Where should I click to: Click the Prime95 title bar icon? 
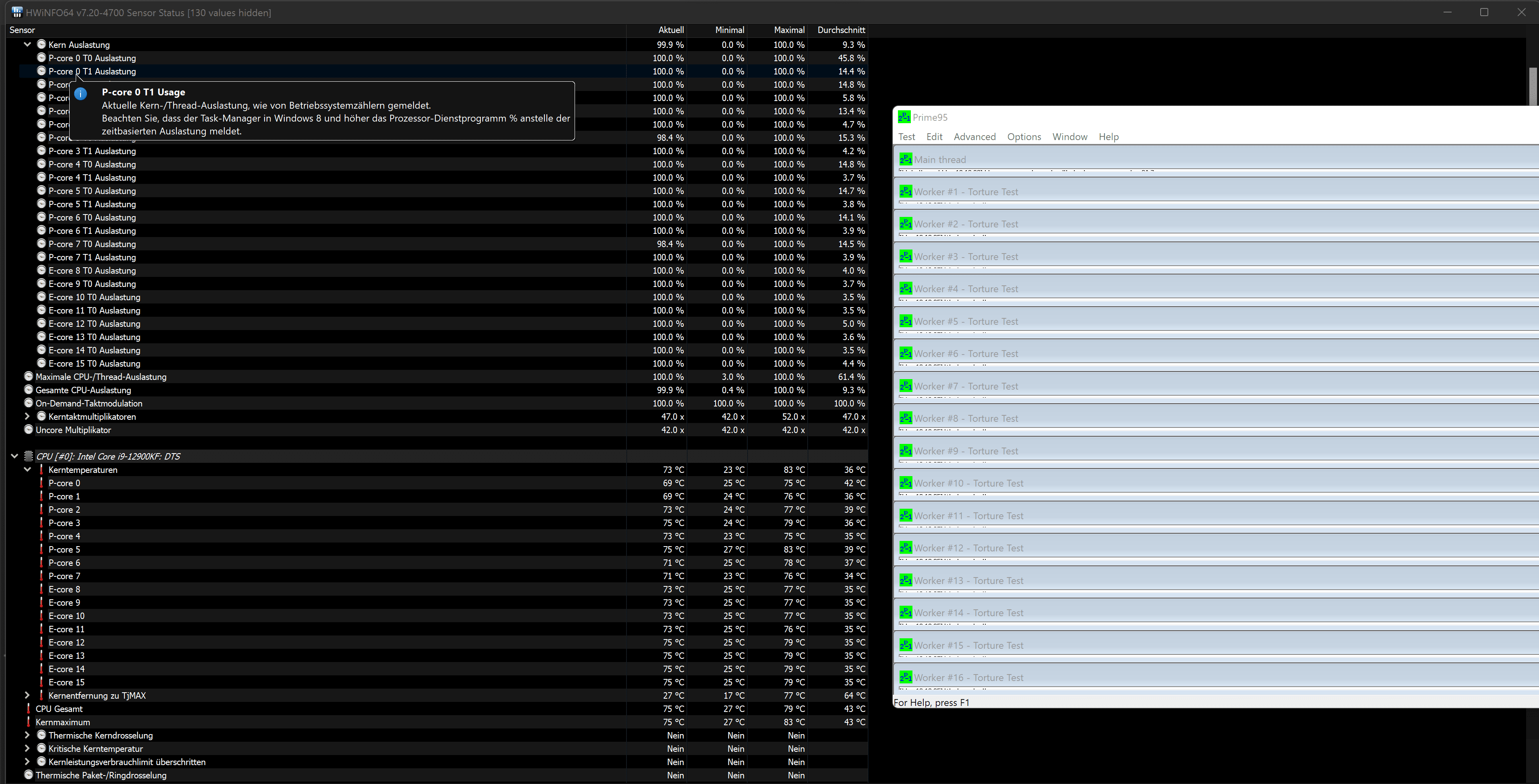point(904,117)
